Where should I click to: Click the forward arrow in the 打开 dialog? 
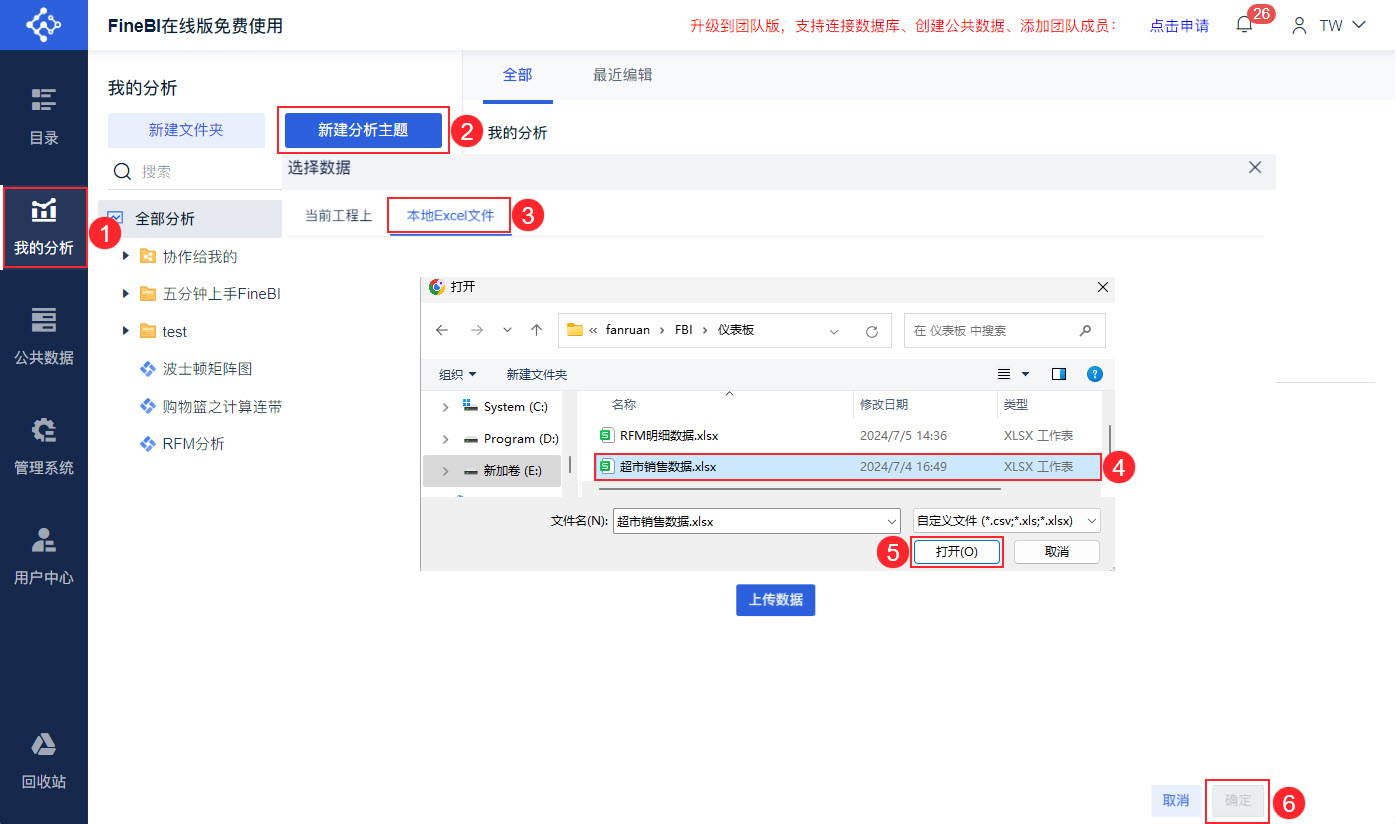pos(477,330)
